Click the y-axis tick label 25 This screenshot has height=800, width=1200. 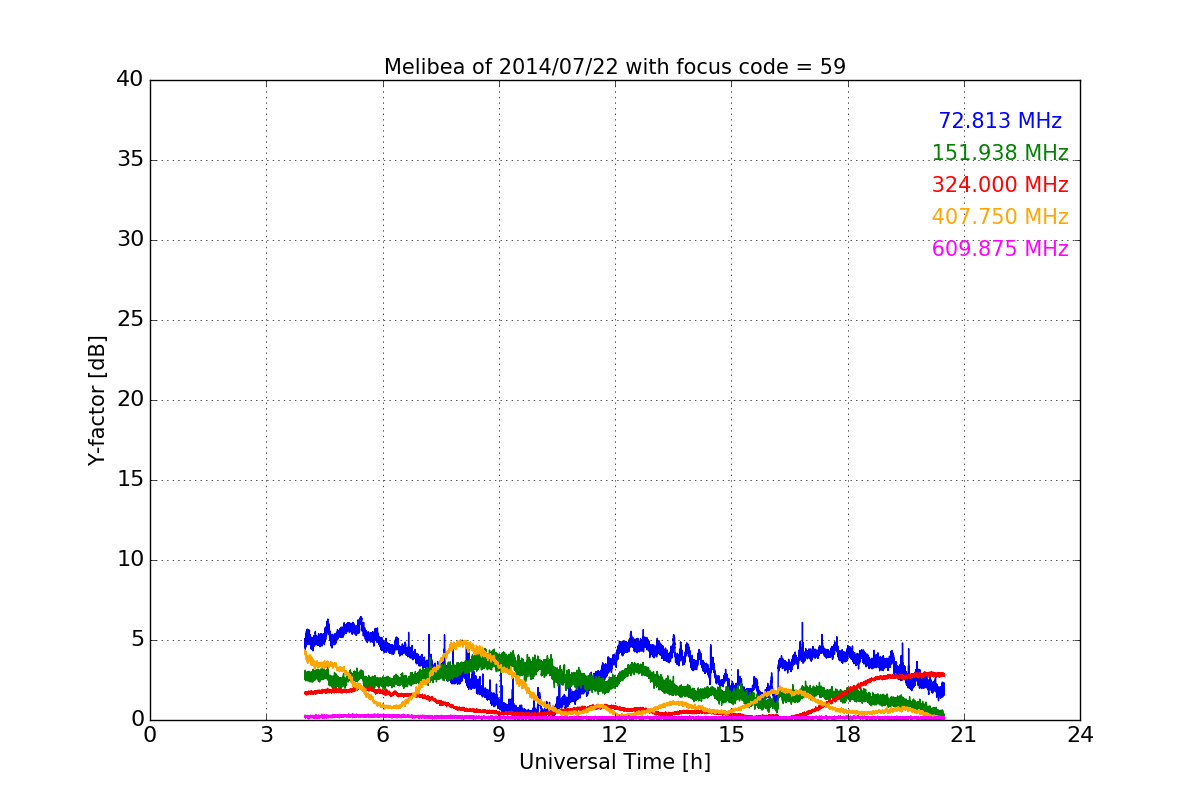pyautogui.click(x=130, y=320)
